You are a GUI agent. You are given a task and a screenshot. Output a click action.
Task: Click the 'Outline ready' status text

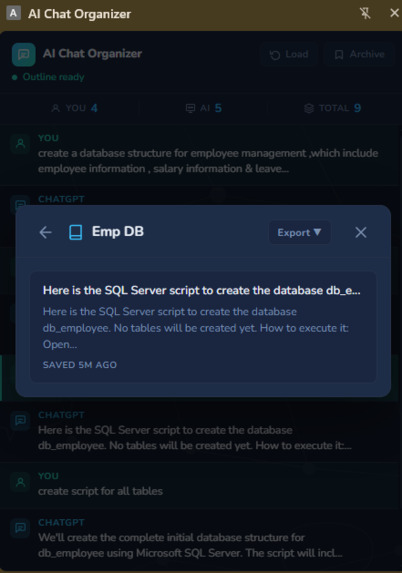point(53,77)
